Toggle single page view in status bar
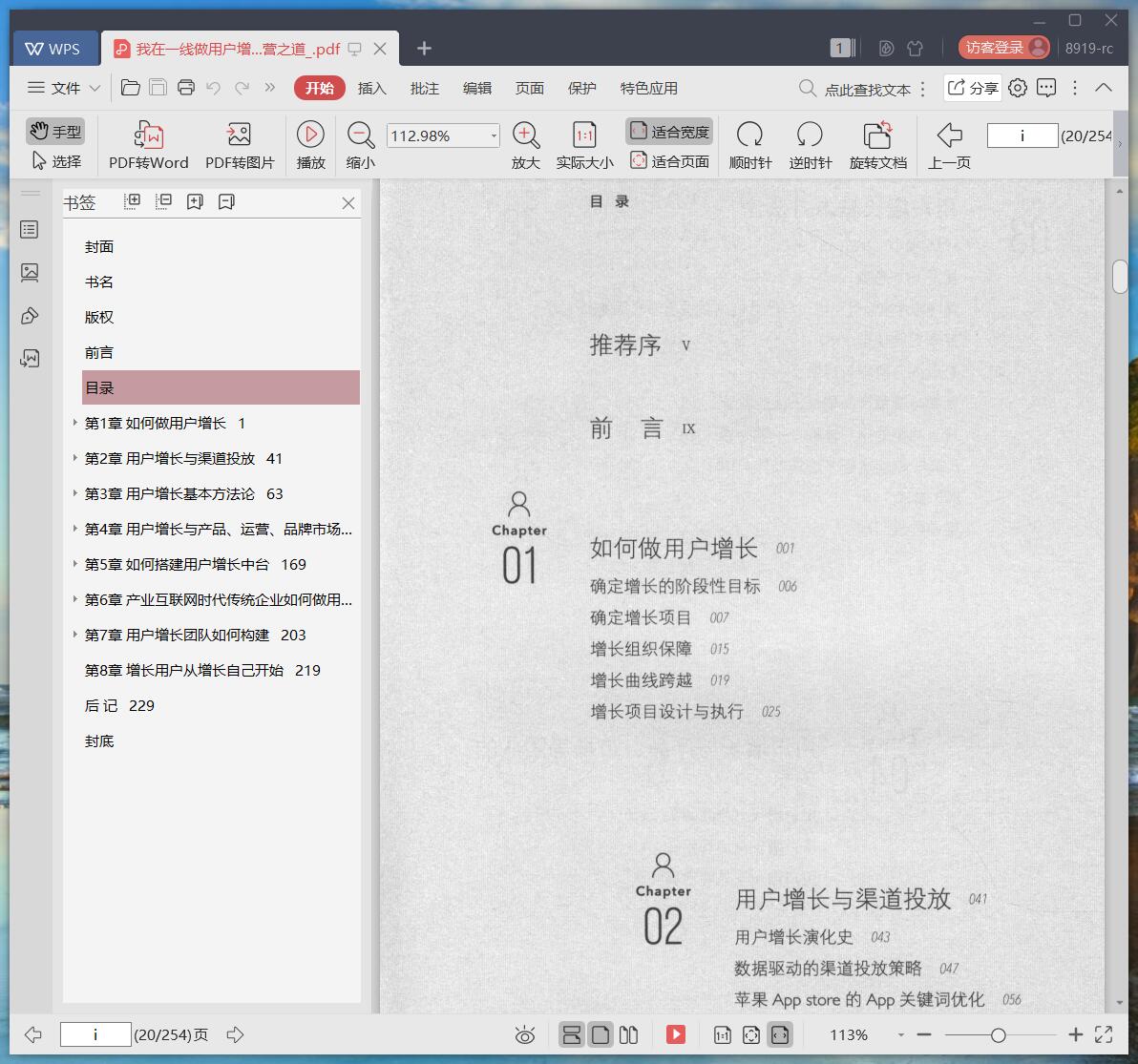Viewport: 1138px width, 1064px height. coord(601,1035)
